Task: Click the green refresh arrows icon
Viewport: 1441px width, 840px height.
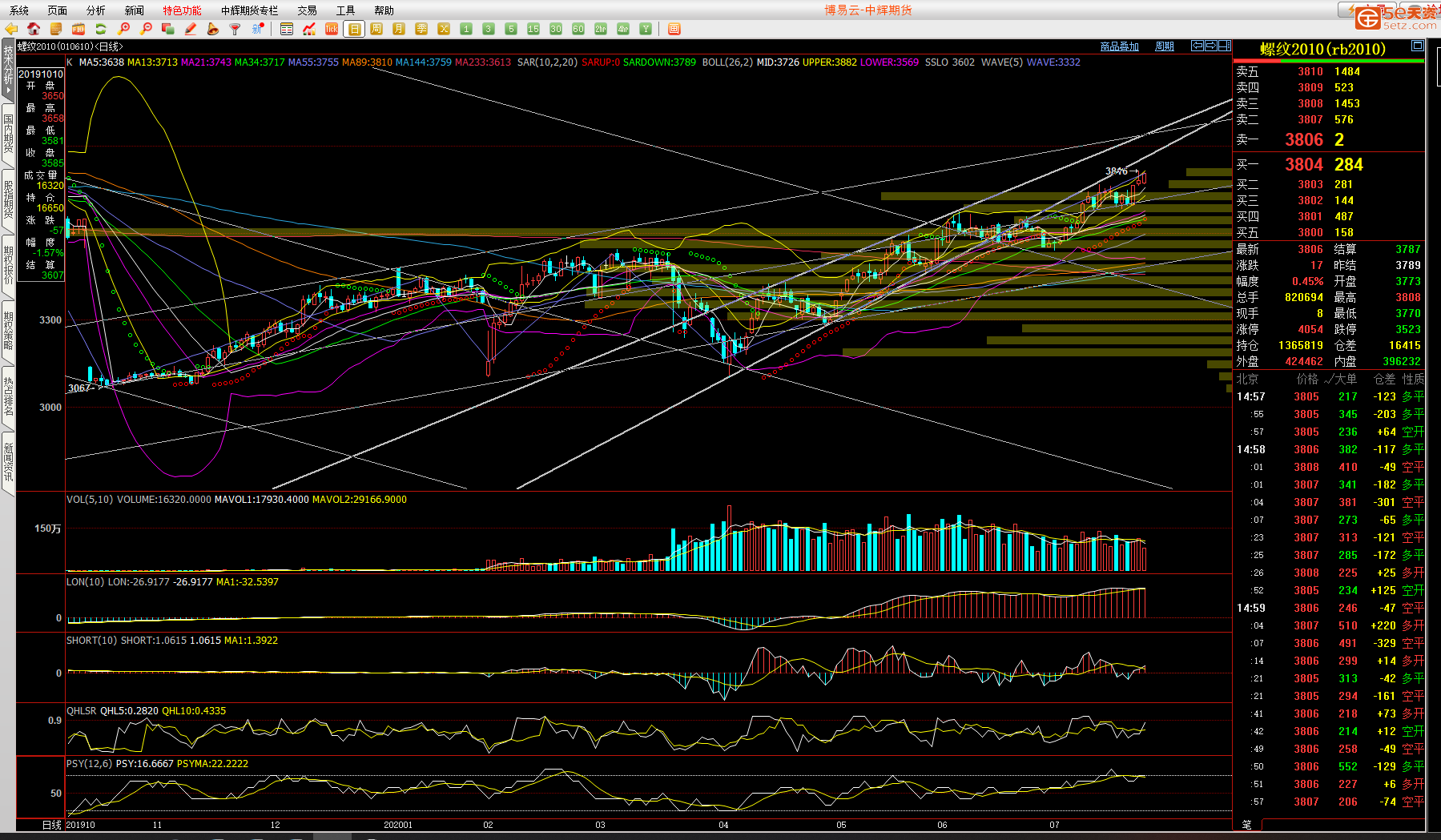Action: point(101,29)
